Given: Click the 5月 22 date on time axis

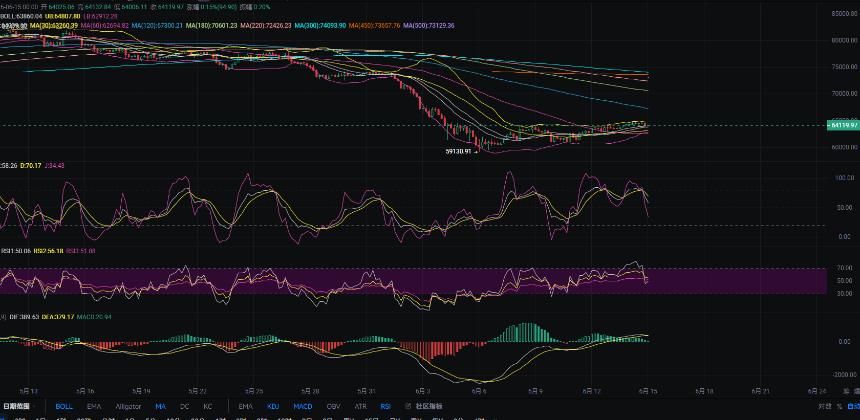Looking at the screenshot, I should click(197, 391).
